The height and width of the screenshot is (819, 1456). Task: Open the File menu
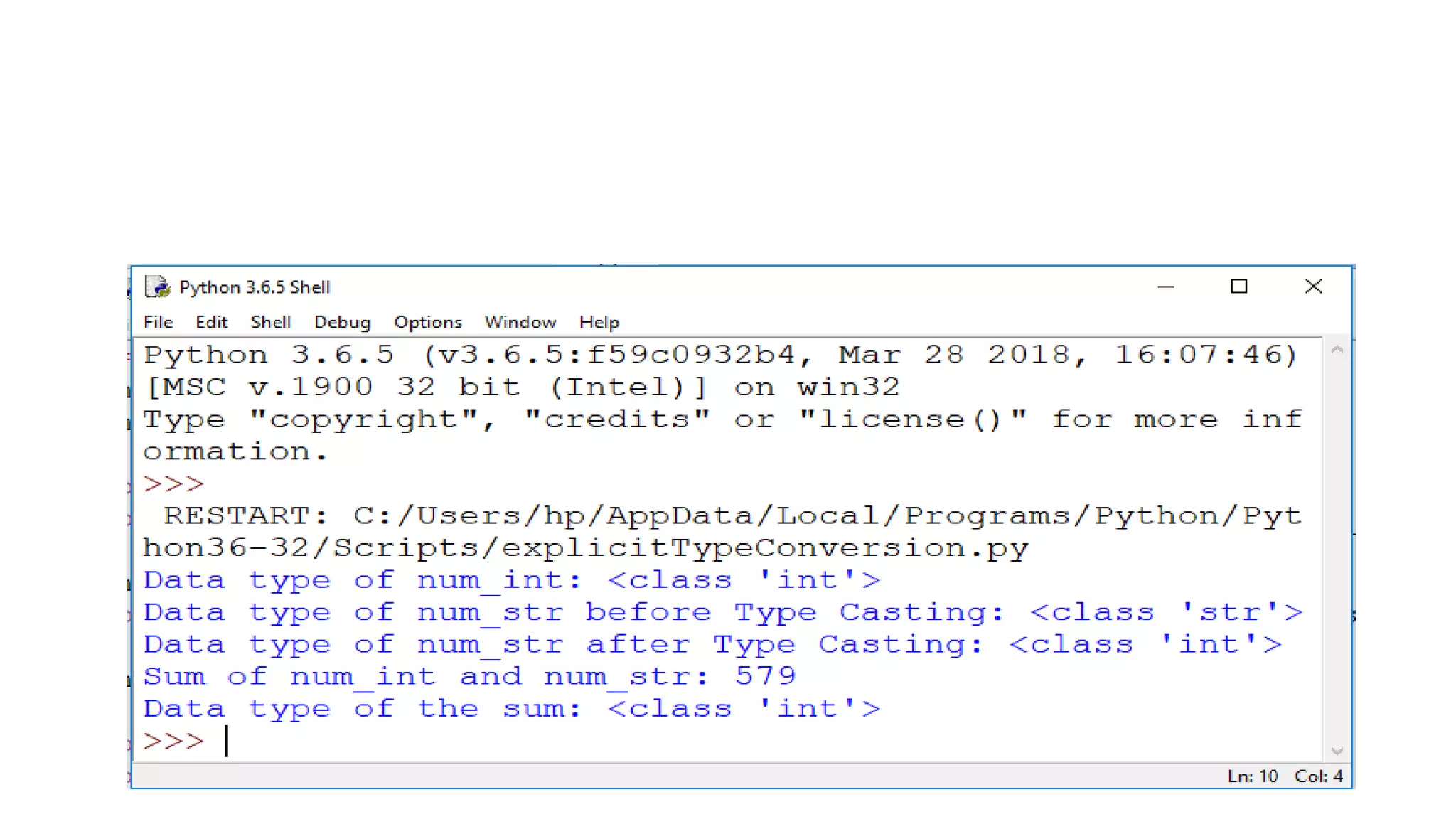158,322
